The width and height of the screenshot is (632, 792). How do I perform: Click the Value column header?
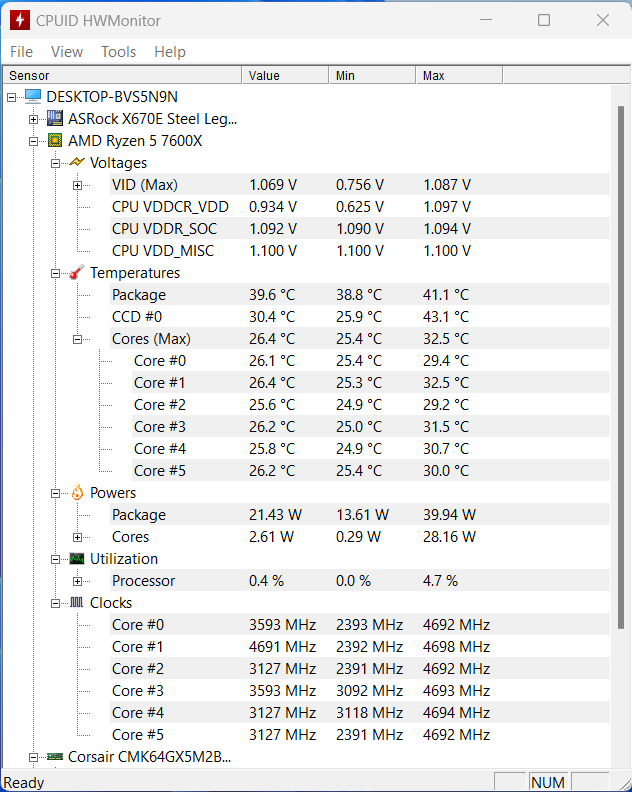(x=285, y=75)
